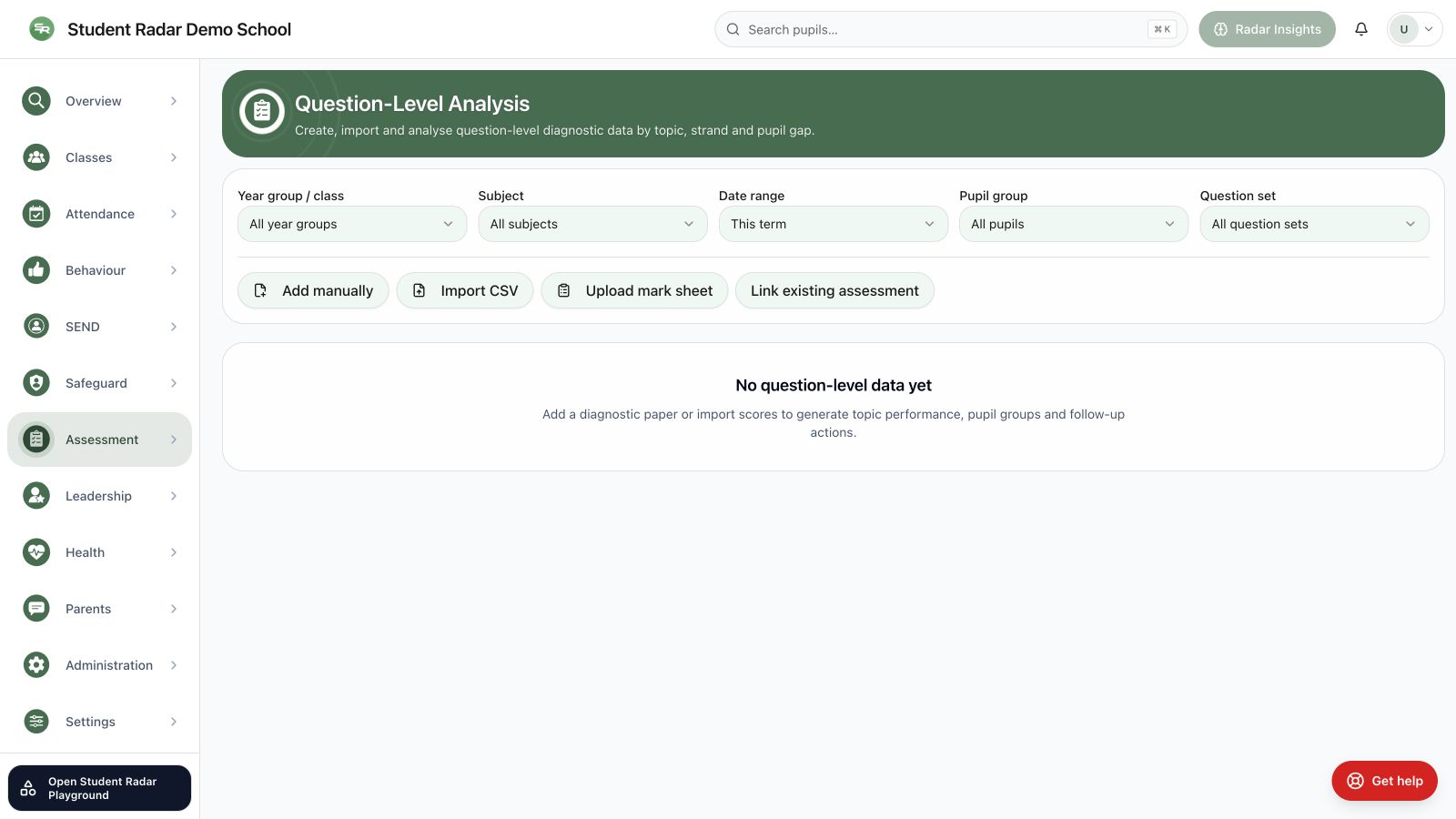Select the Administration gear icon
Viewport: 1456px width, 819px height.
click(x=36, y=665)
